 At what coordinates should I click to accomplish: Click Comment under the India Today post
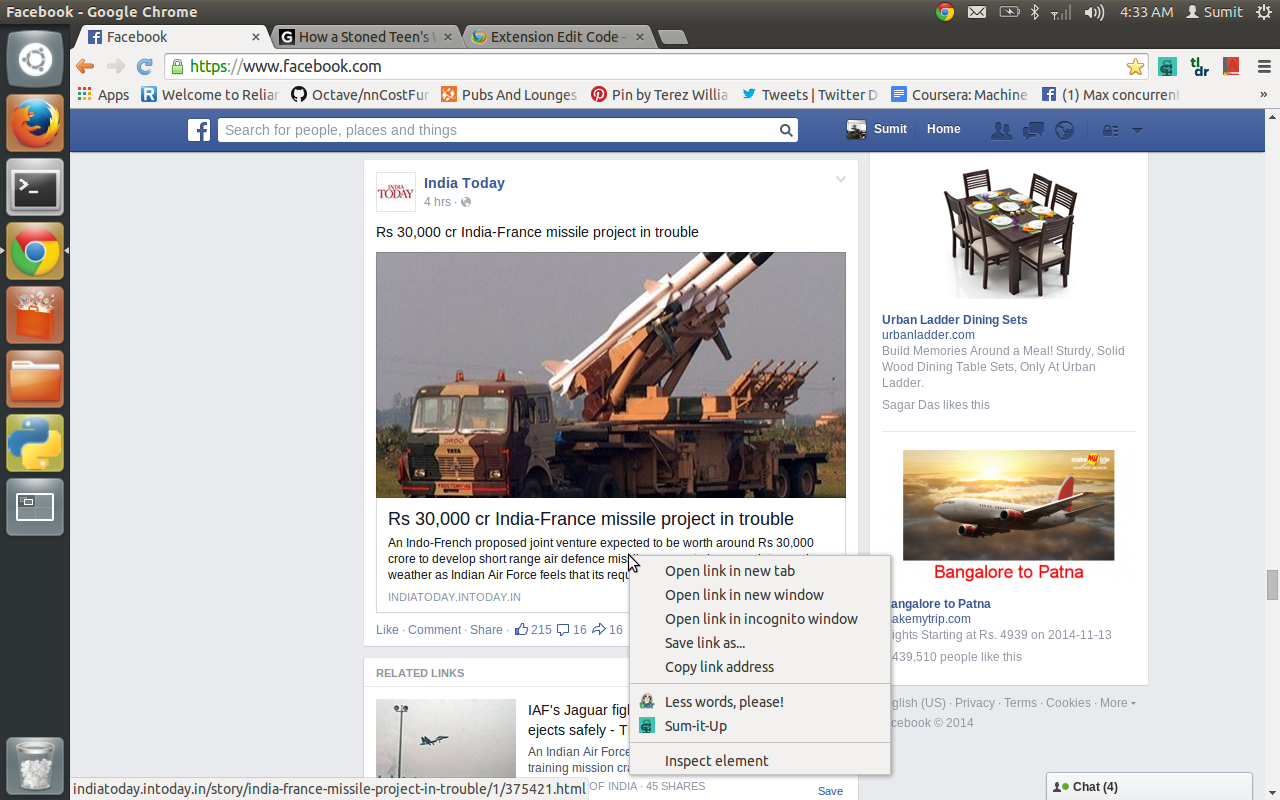point(434,630)
